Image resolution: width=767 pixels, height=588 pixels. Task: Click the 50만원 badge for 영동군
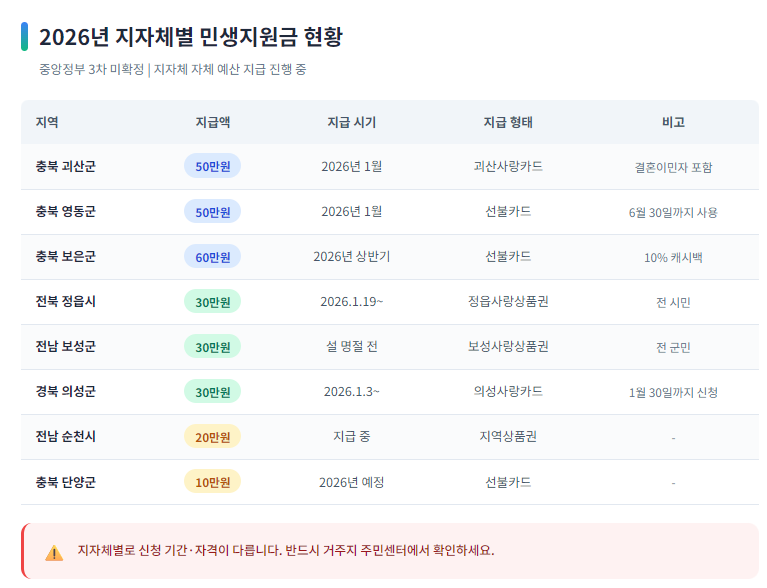point(212,212)
